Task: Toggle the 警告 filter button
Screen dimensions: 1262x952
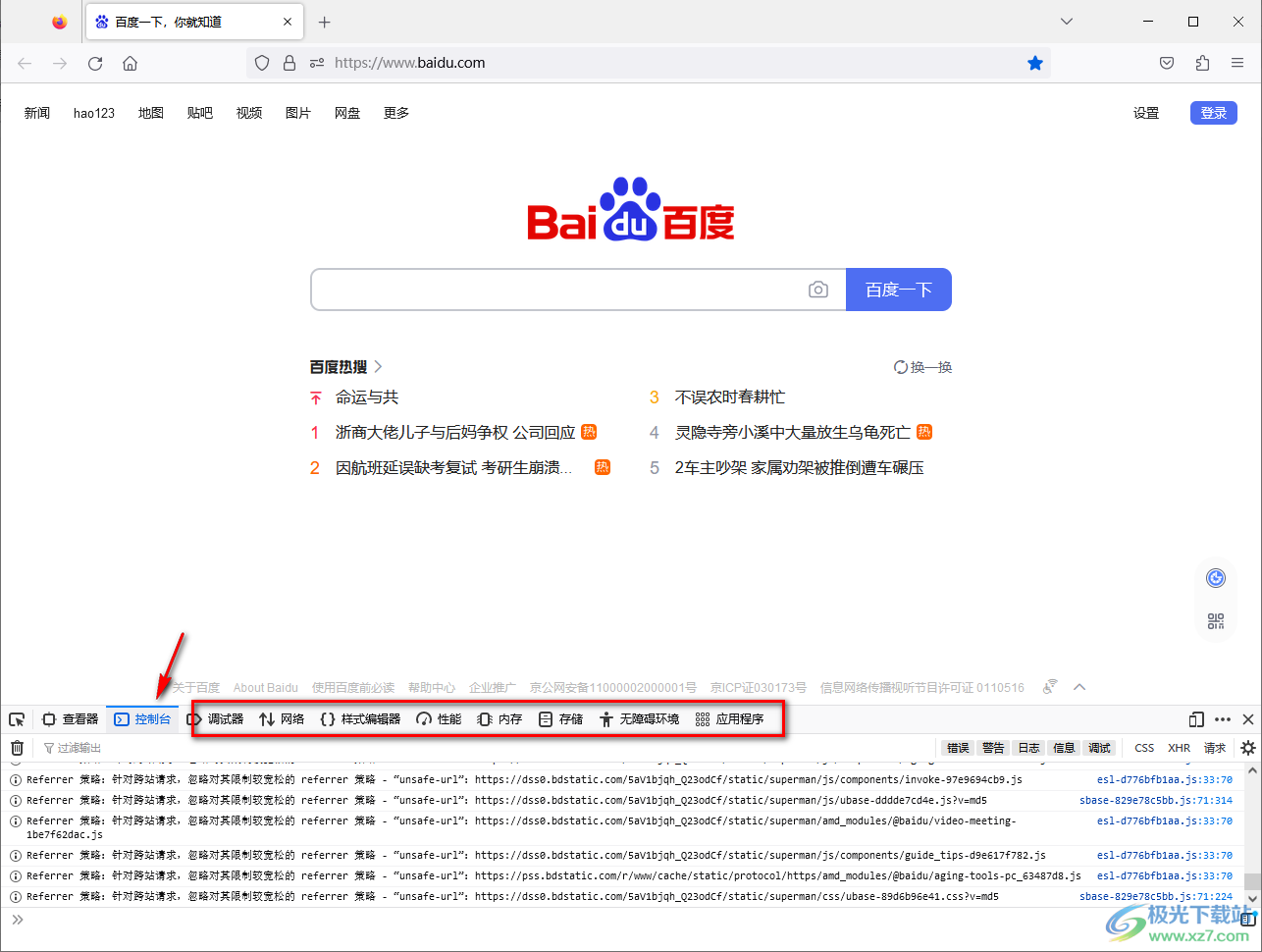Action: 994,748
